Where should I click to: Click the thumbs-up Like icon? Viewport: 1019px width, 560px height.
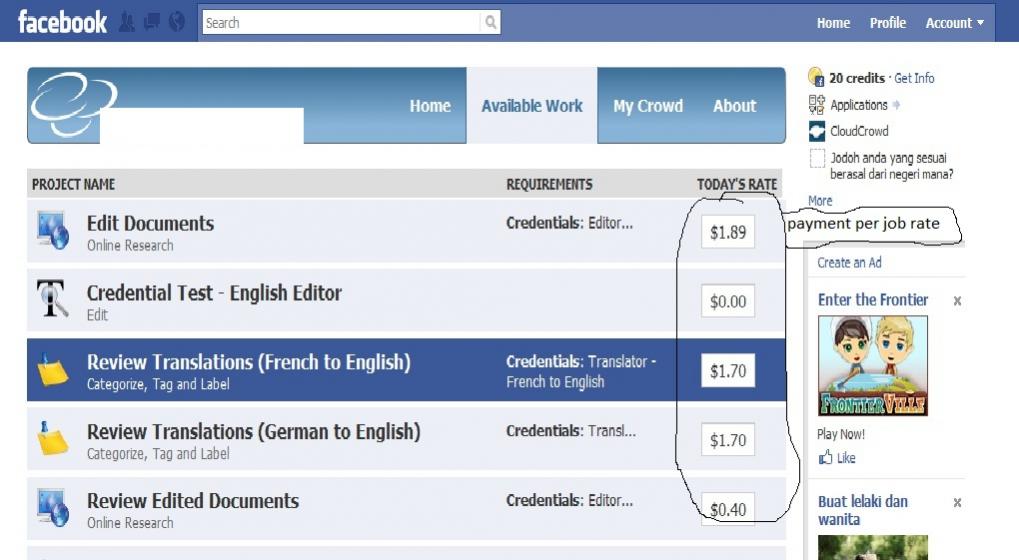[x=825, y=457]
